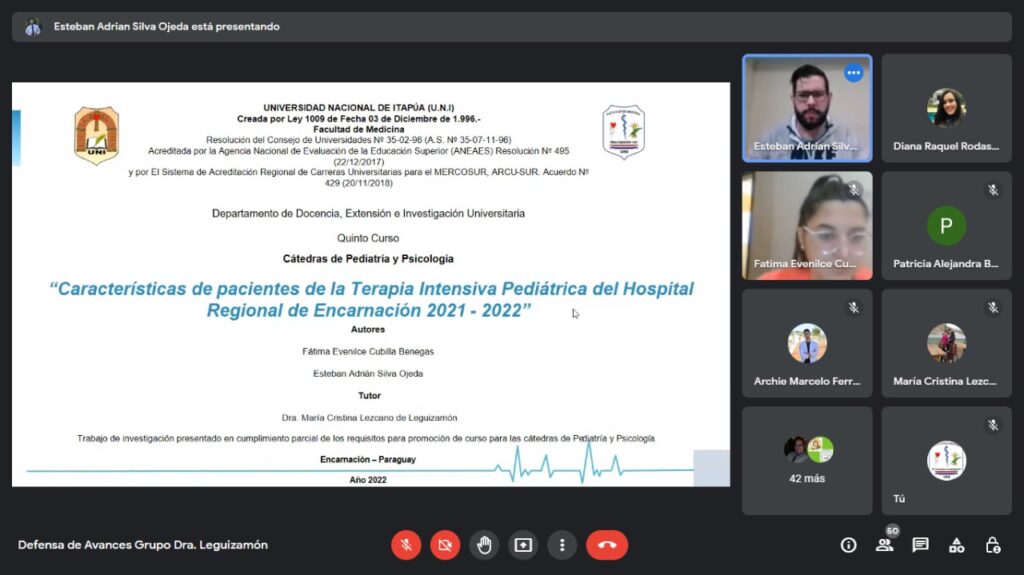Open tile options on Esteban Adrian's video
The width and height of the screenshot is (1024, 575).
pyautogui.click(x=853, y=73)
